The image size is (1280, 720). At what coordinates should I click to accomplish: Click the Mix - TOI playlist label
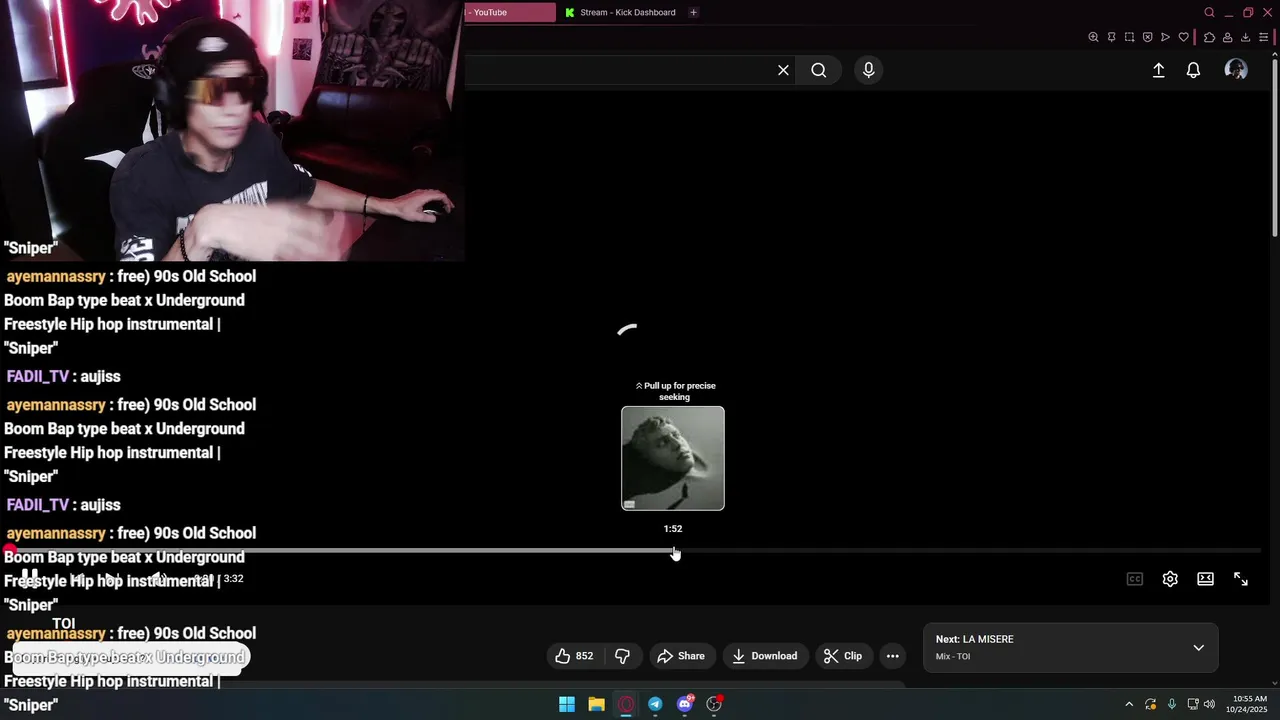coord(953,657)
